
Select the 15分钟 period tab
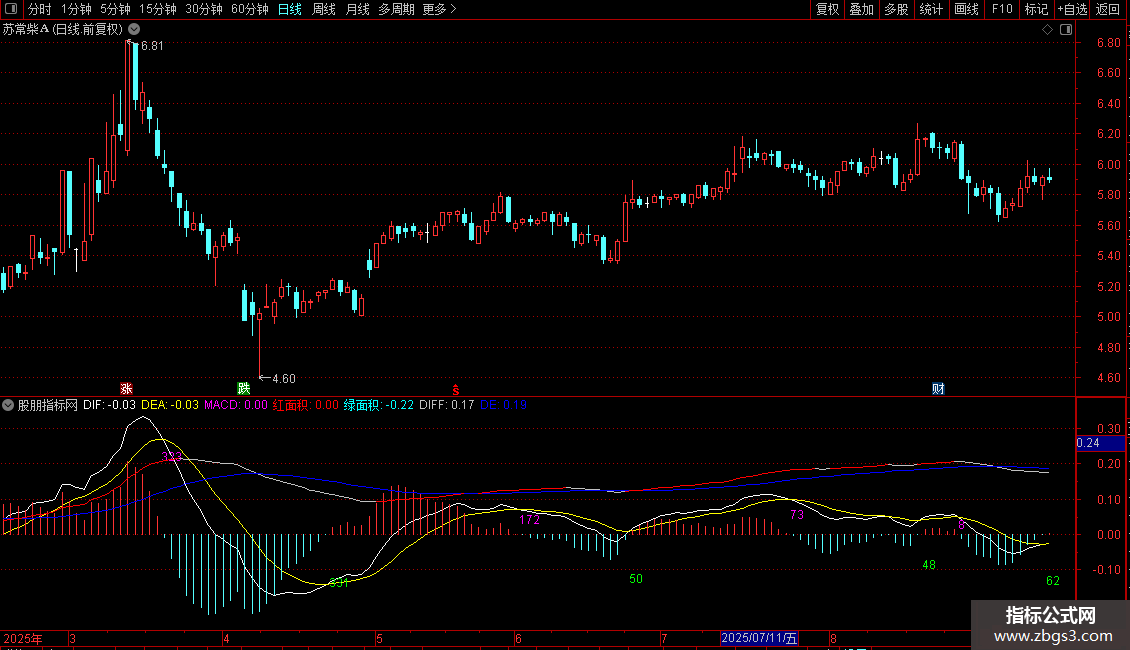158,9
